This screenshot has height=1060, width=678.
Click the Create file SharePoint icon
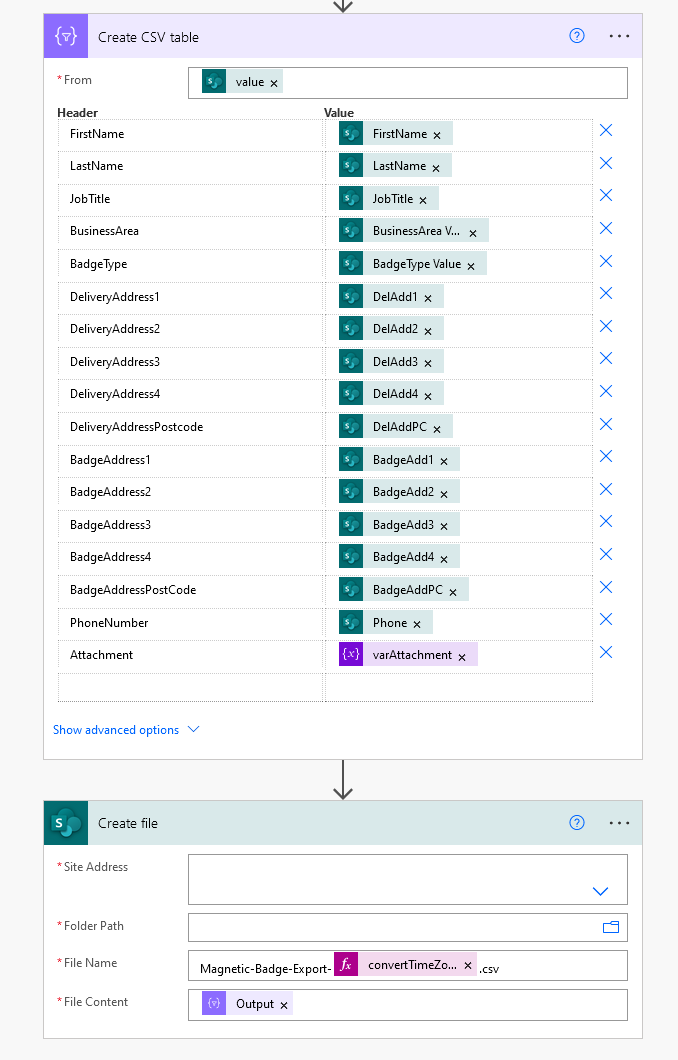pyautogui.click(x=66, y=823)
